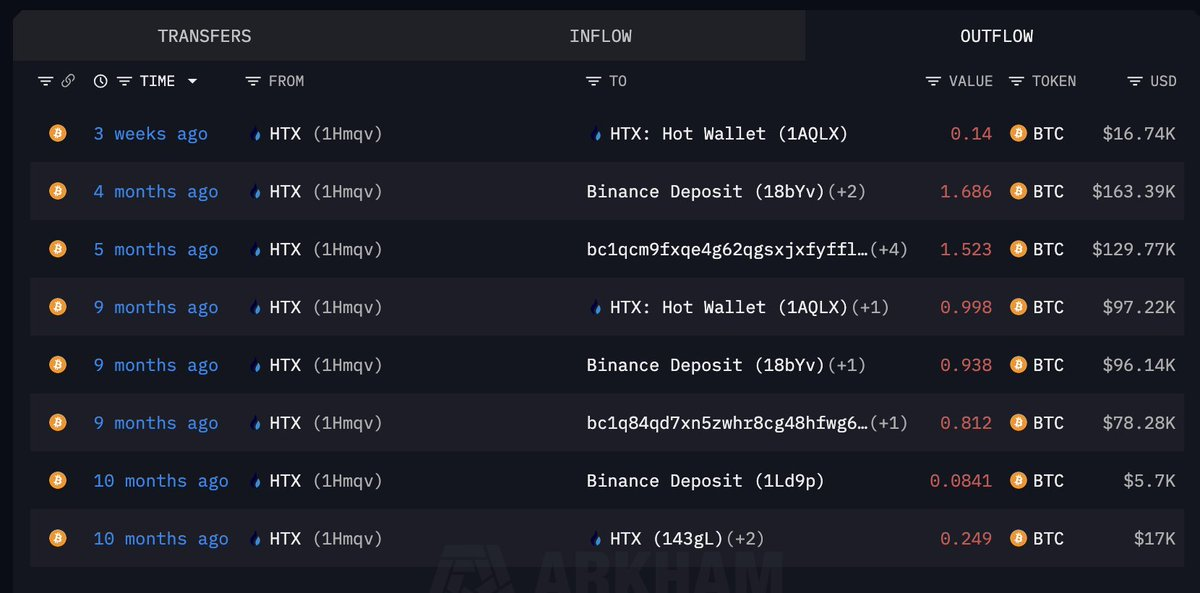Open HTX: Hot Wallet (1AQLX) in the 0.14 BTC row
This screenshot has width=1200, height=593.
pyautogui.click(x=728, y=133)
